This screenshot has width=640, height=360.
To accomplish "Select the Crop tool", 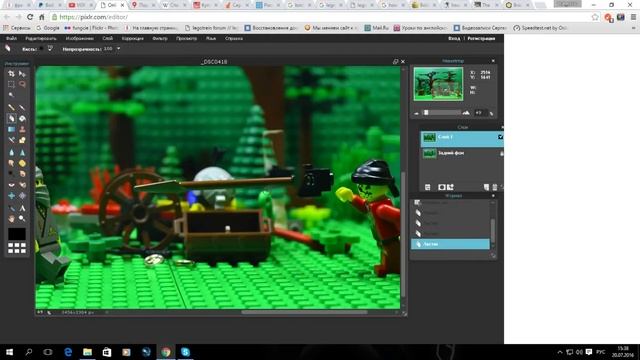I will tap(11, 74).
